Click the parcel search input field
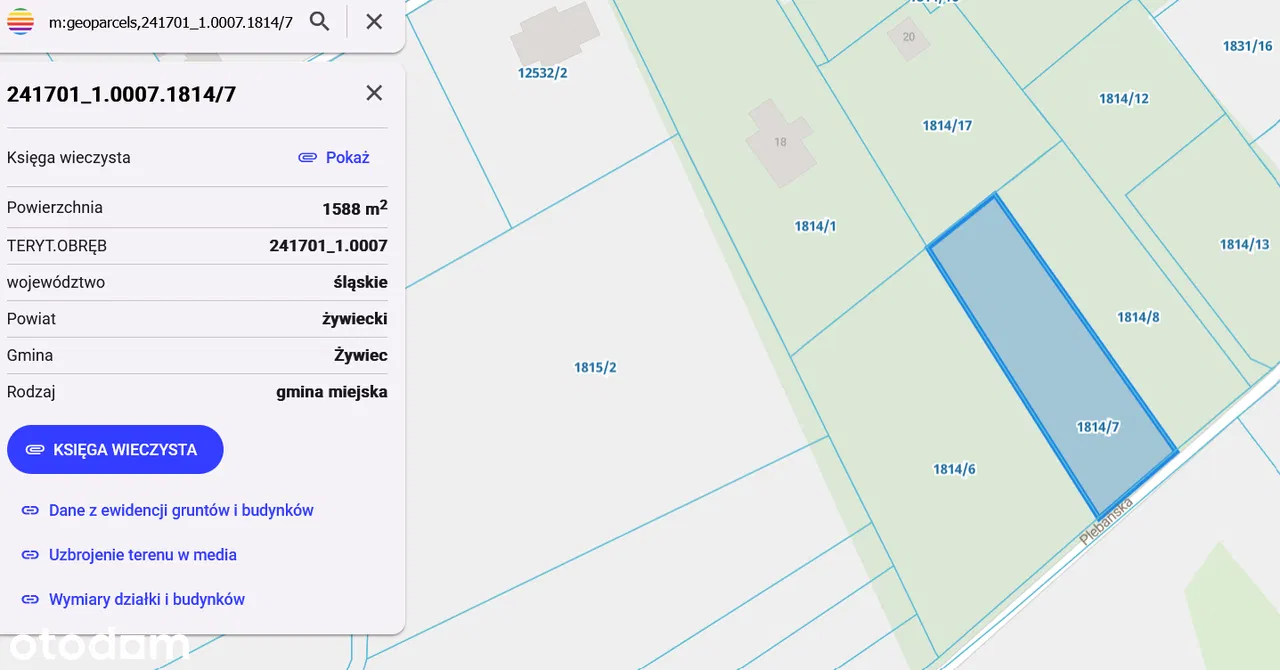Image resolution: width=1280 pixels, height=670 pixels. (170, 22)
